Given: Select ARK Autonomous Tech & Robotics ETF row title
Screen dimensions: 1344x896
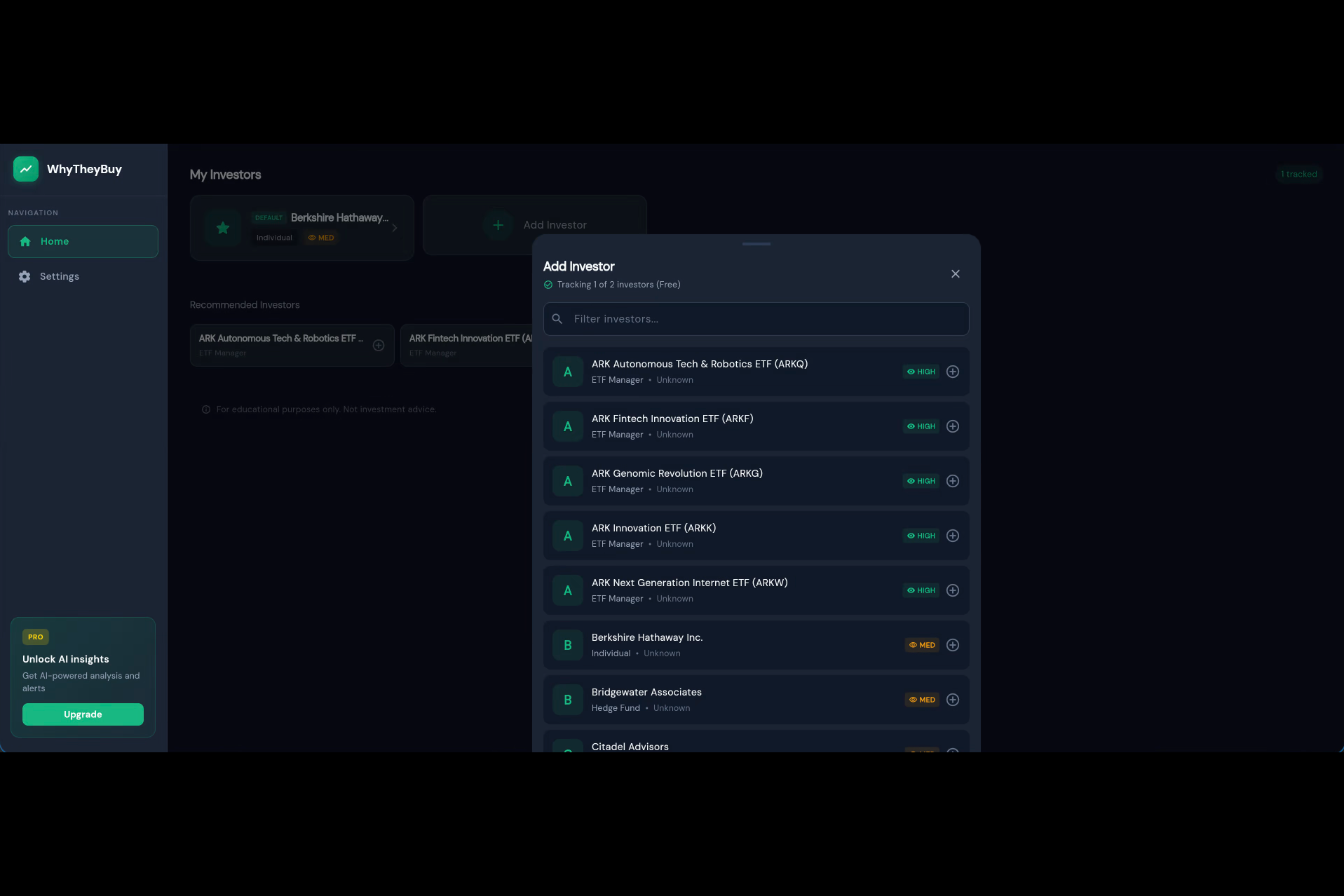Looking at the screenshot, I should pyautogui.click(x=699, y=364).
